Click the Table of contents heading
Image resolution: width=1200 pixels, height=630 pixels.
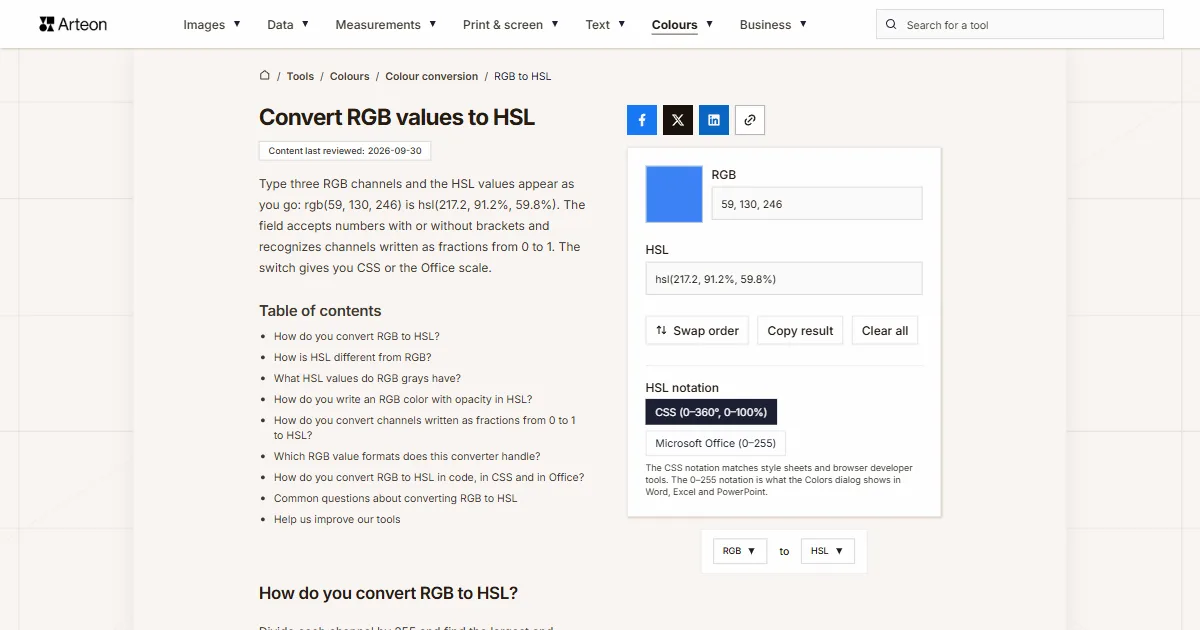(320, 311)
